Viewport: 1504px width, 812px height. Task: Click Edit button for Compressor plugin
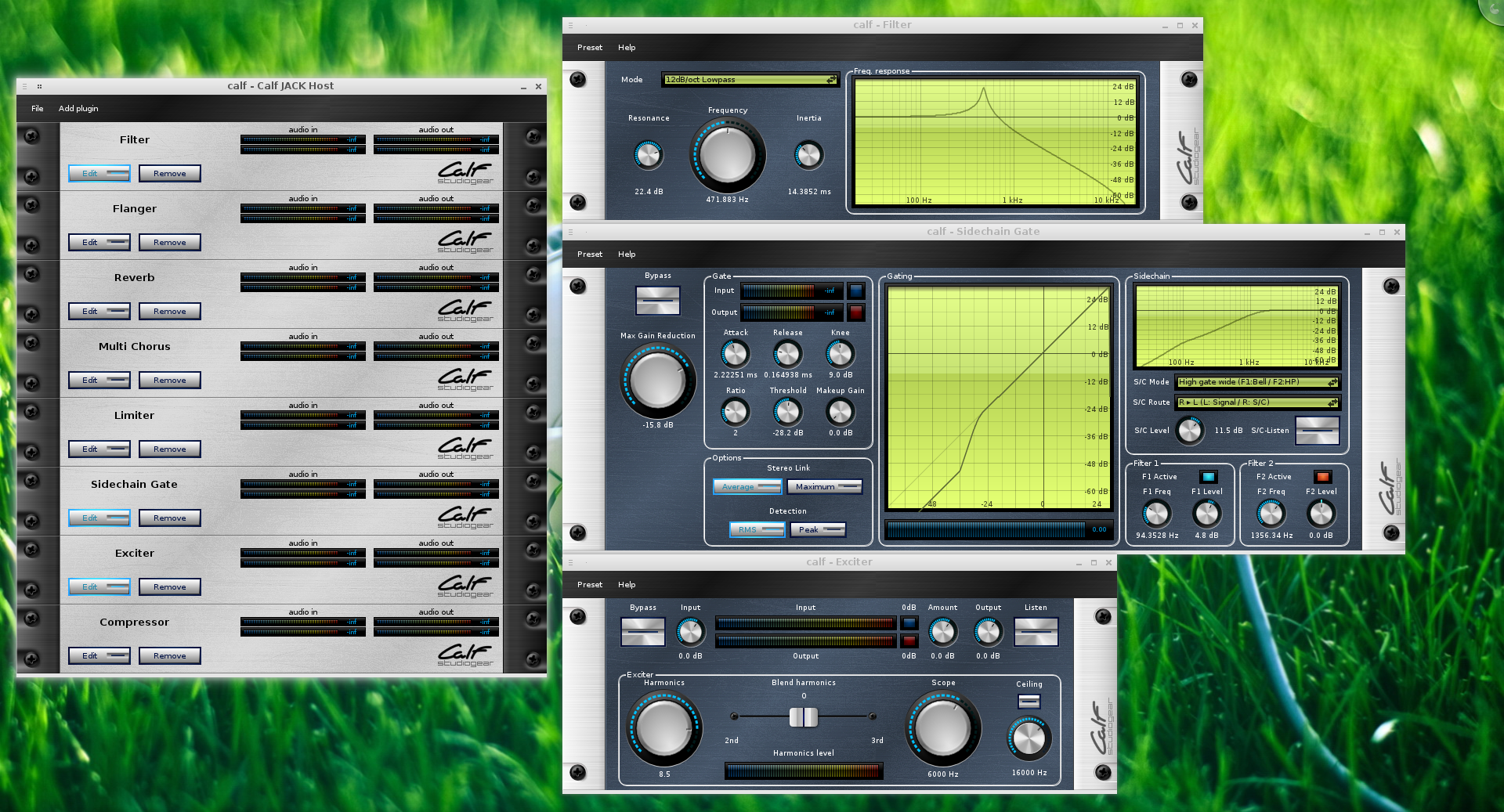tap(99, 656)
